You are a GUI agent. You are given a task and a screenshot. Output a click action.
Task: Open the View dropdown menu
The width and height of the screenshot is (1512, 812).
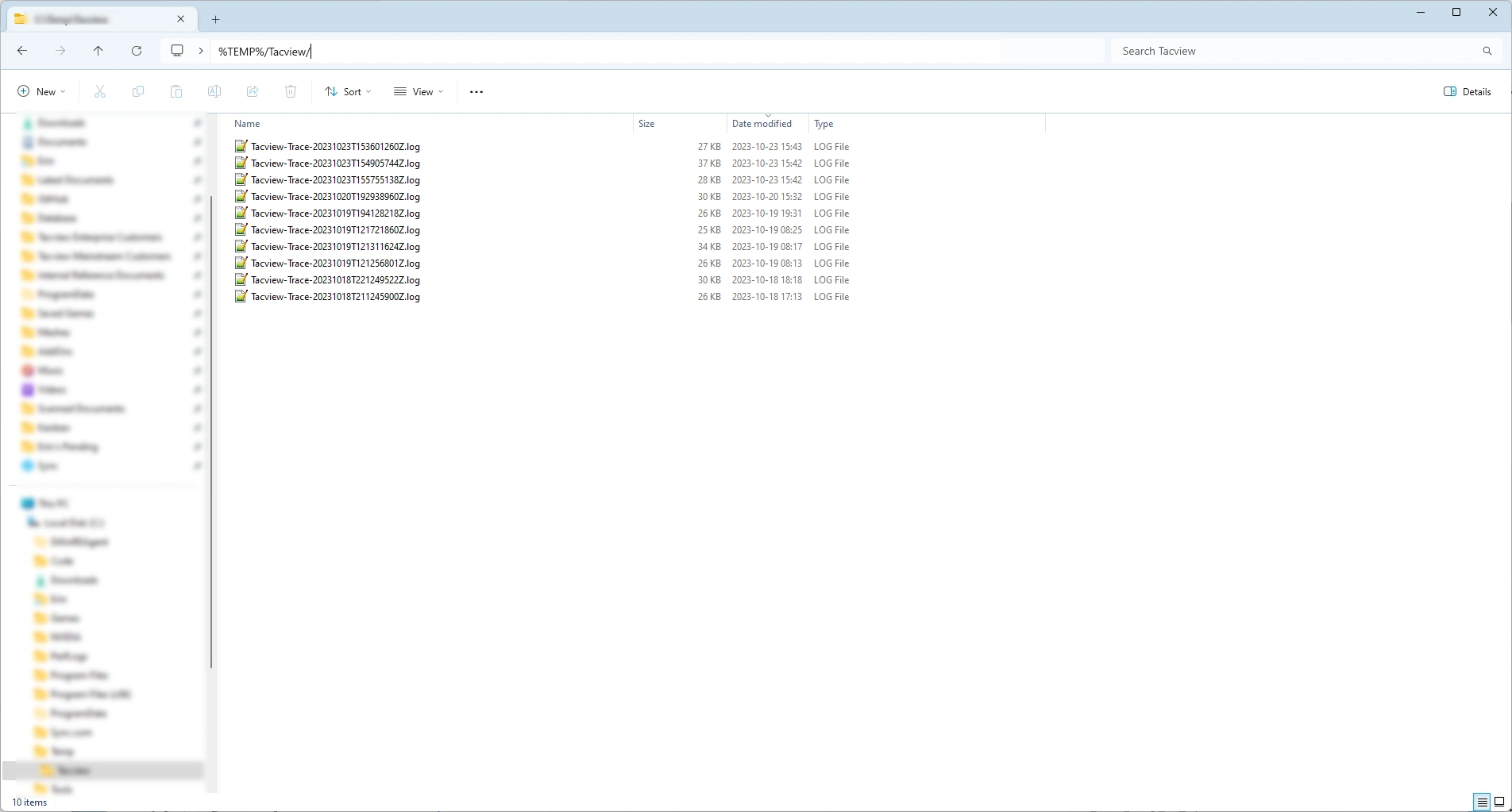[418, 91]
